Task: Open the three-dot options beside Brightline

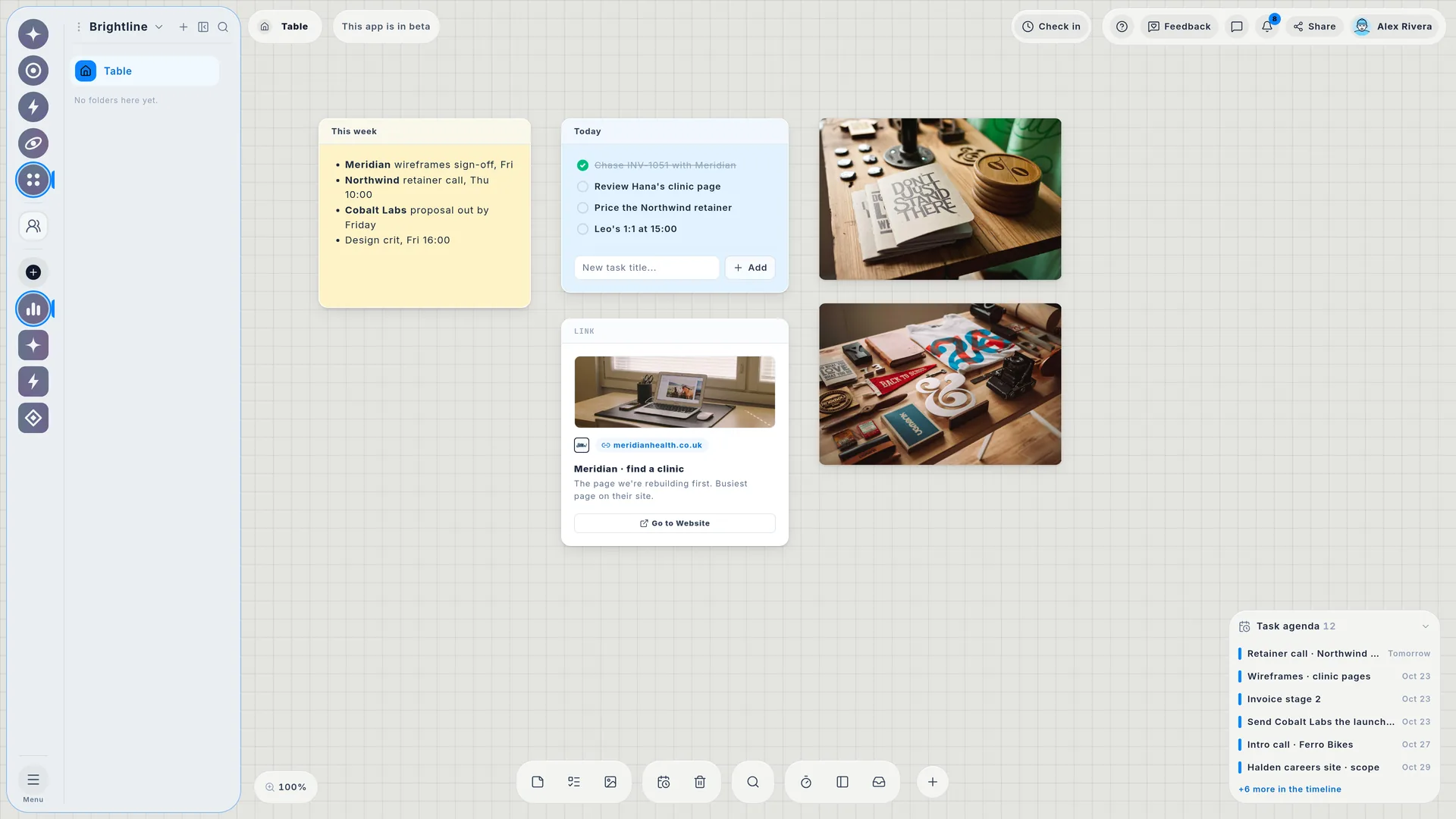Action: 79,27
